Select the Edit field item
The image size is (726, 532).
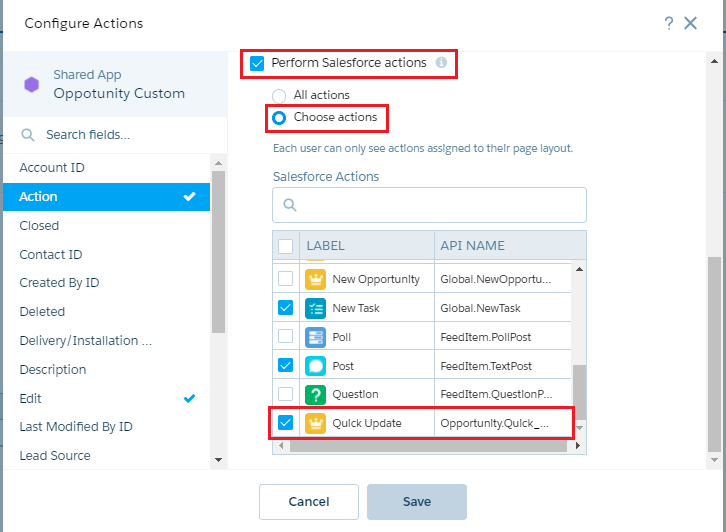pos(106,398)
